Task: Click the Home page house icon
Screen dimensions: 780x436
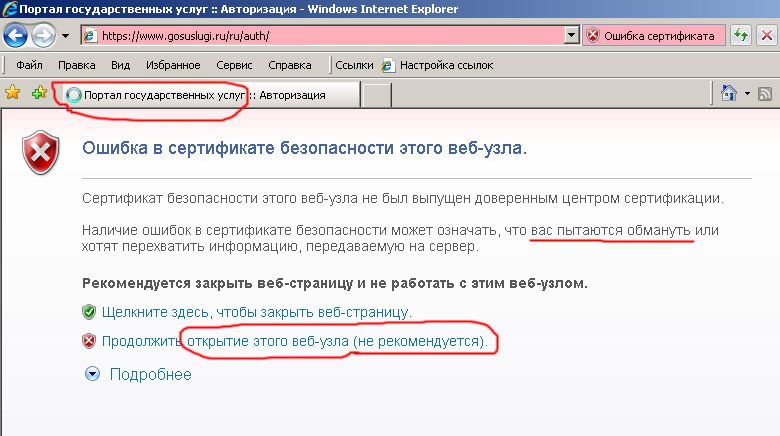Action: (729, 93)
